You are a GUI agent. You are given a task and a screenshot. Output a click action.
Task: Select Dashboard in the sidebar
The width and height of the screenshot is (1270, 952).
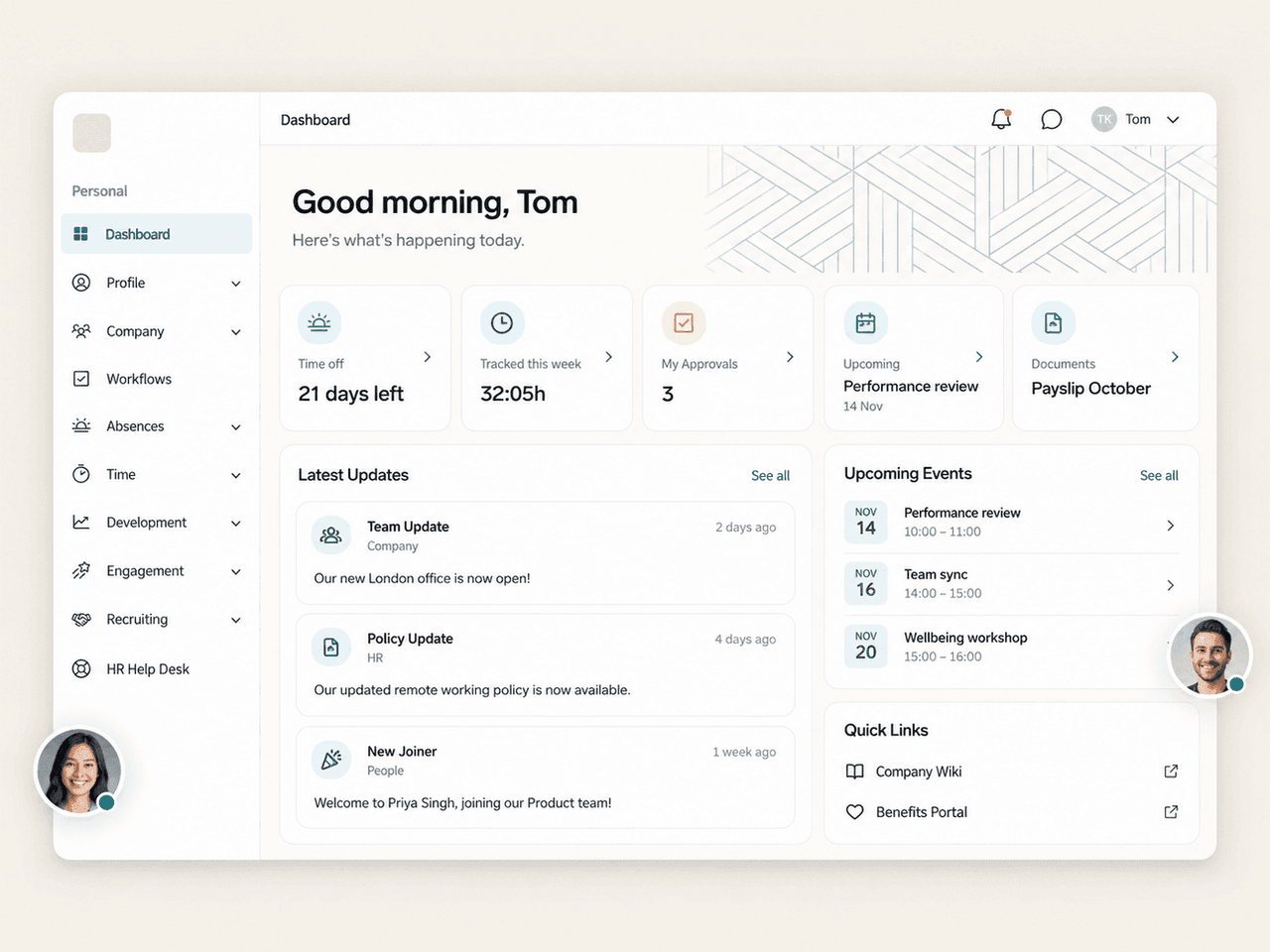click(157, 234)
